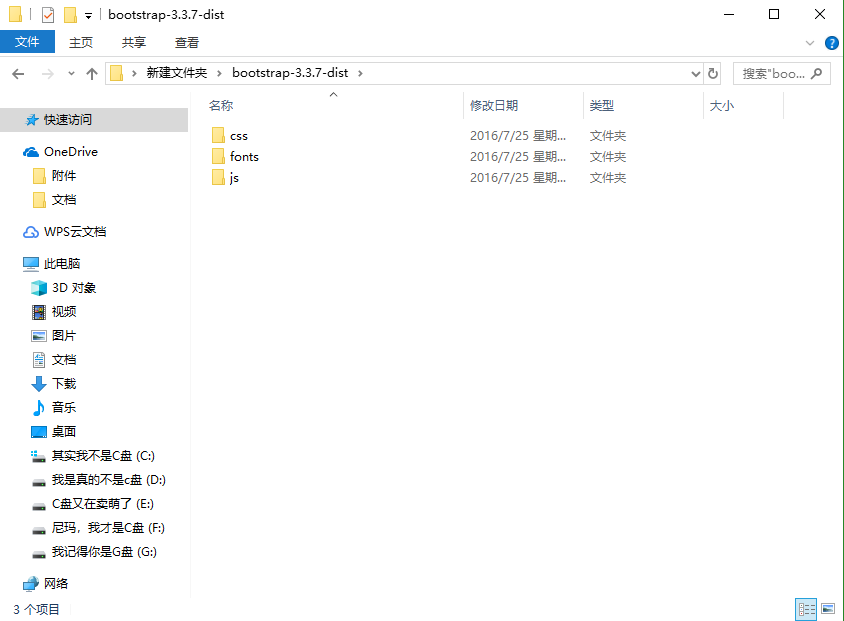This screenshot has height=621, width=844.
Task: Sort by the 名称 column header
Action: point(221,105)
